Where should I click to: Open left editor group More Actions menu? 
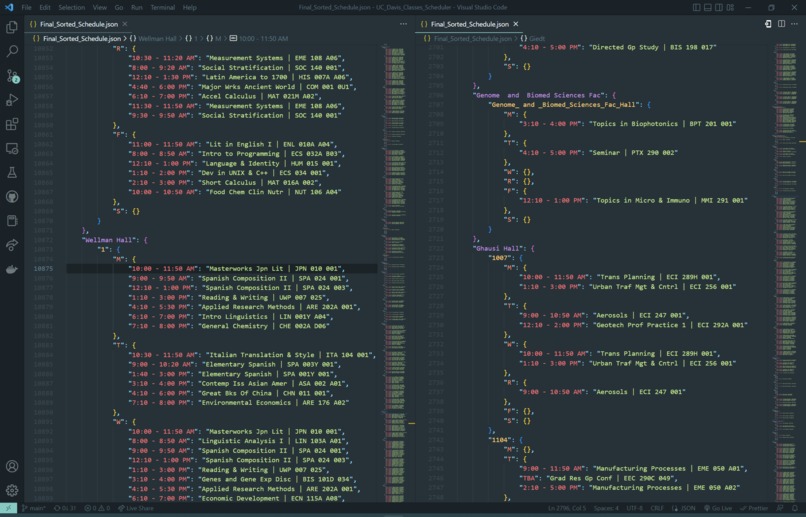click(x=404, y=24)
